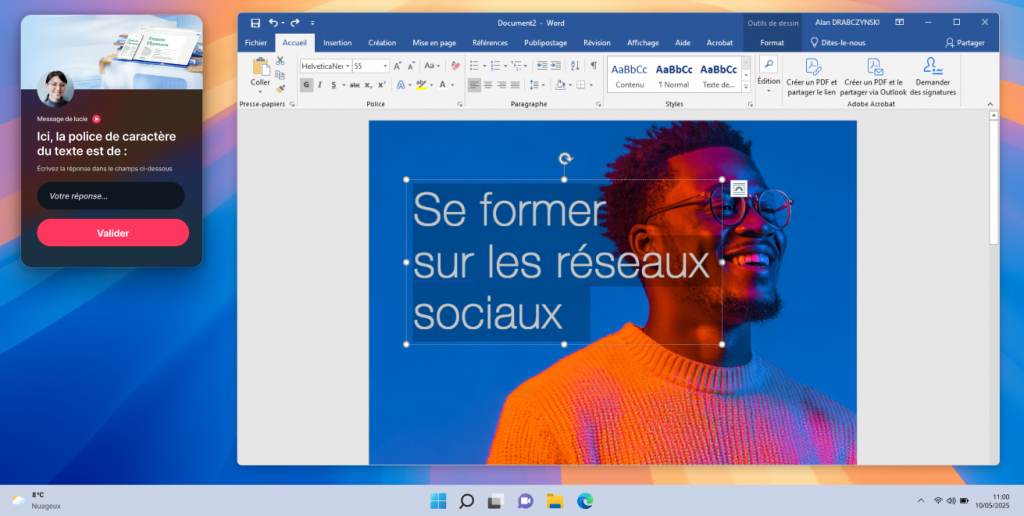Click the layout options icon beside the text box
The height and width of the screenshot is (516, 1024).
(x=738, y=188)
